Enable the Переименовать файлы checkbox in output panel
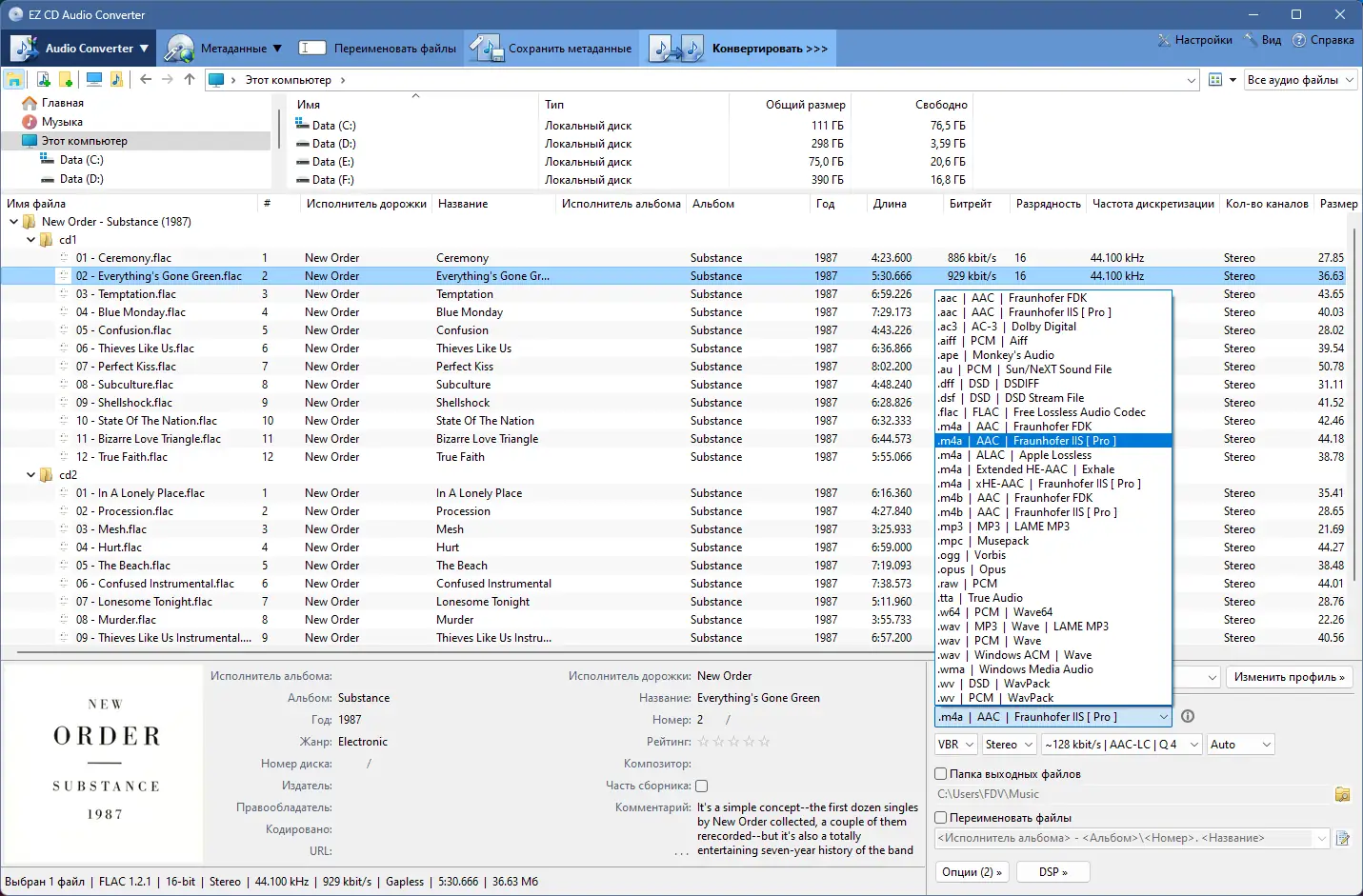The height and width of the screenshot is (896, 1363). tap(941, 818)
